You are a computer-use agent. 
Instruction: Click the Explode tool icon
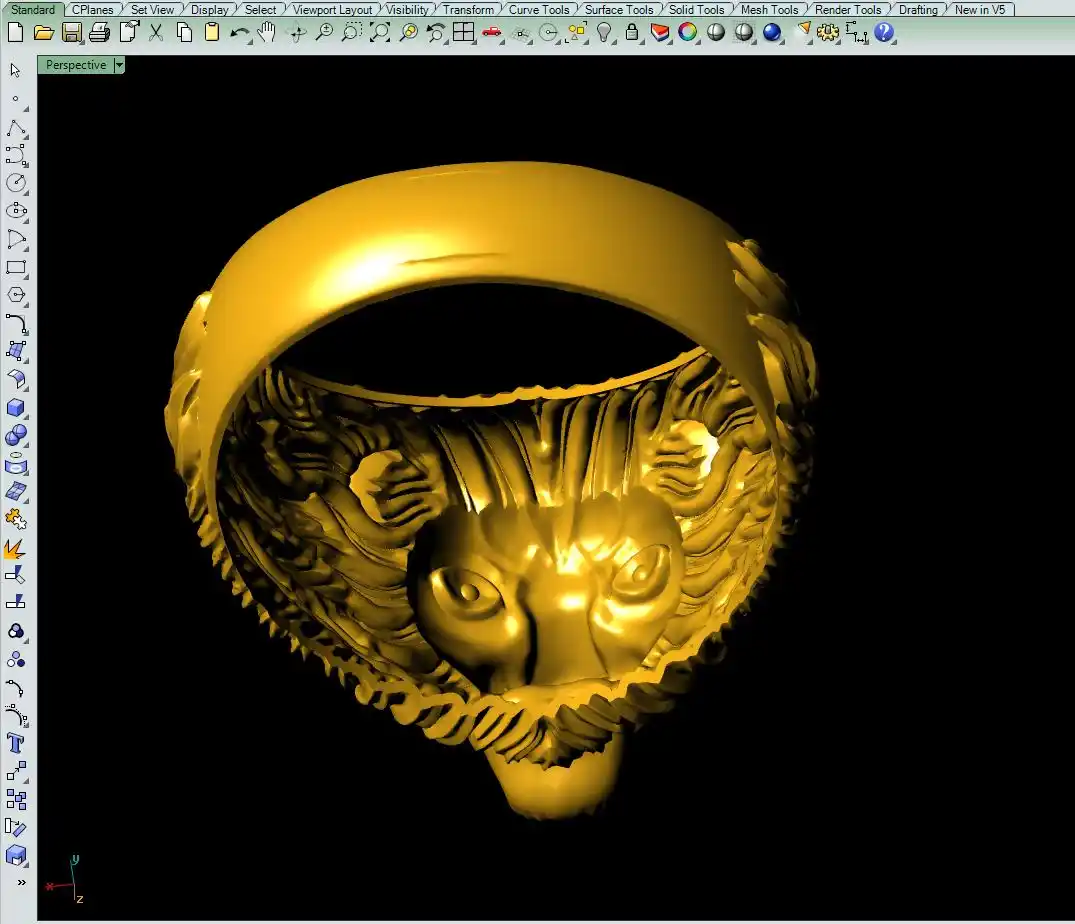(x=16, y=548)
